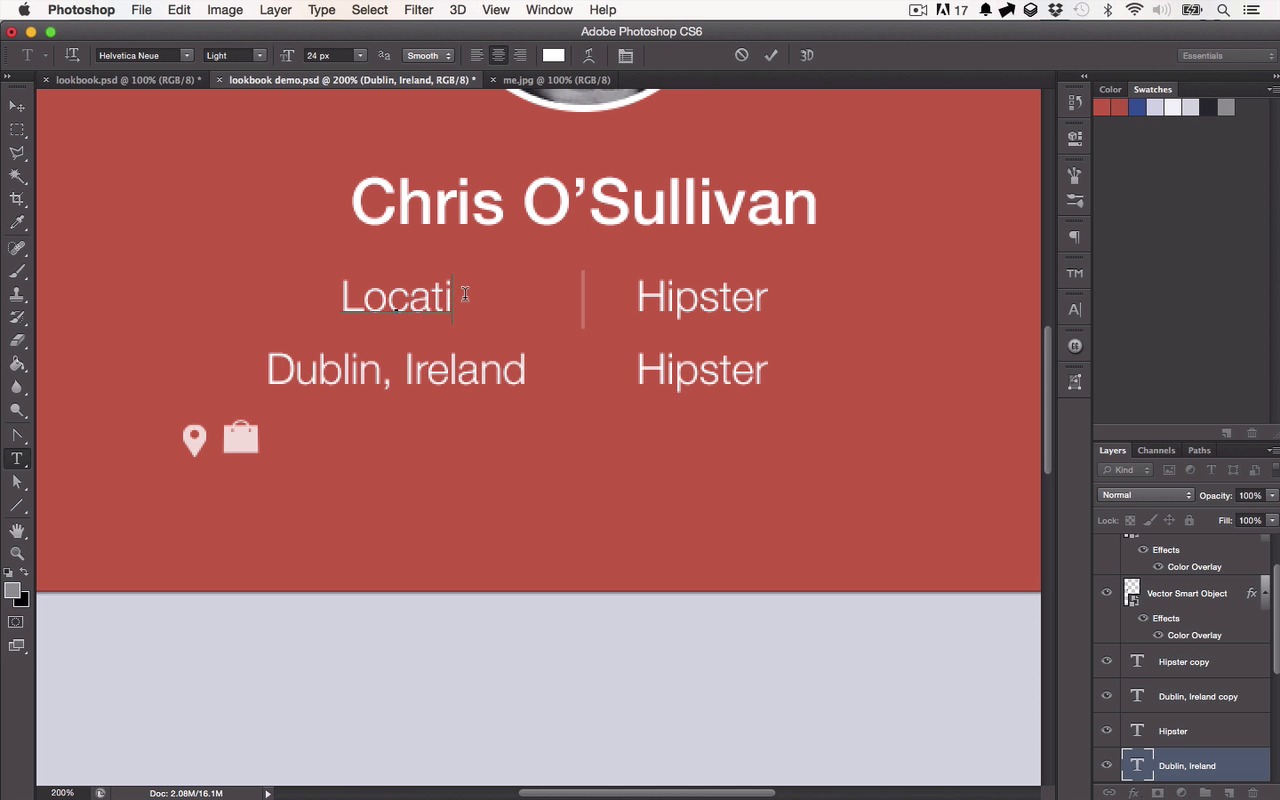Switch to the Channels tab

pyautogui.click(x=1156, y=450)
